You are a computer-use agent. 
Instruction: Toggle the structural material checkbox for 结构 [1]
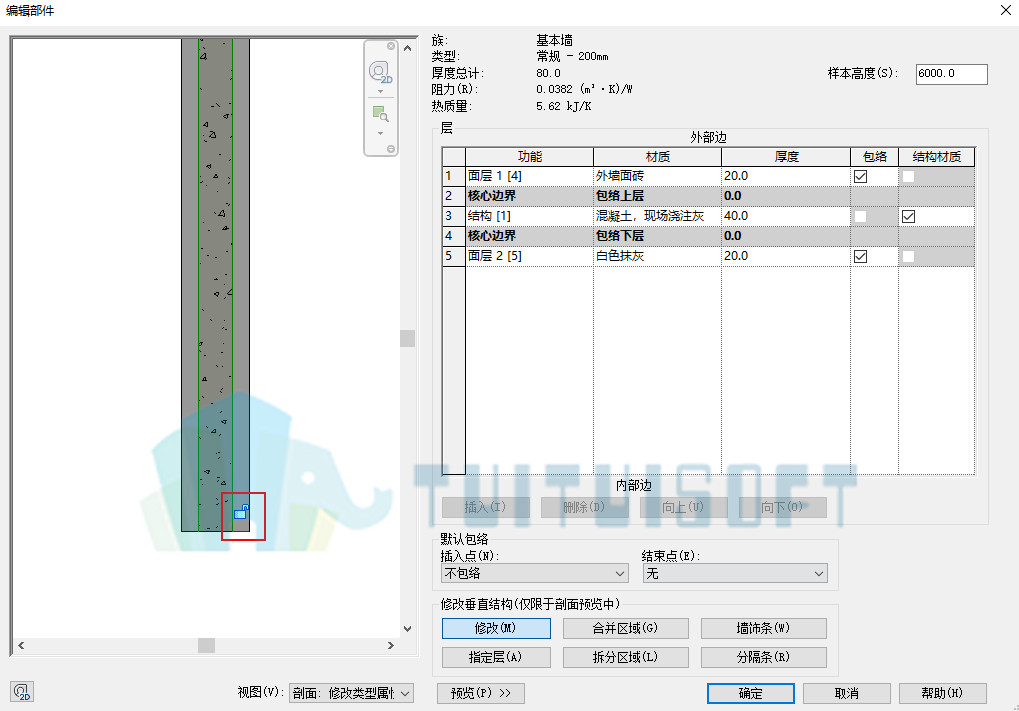click(909, 216)
